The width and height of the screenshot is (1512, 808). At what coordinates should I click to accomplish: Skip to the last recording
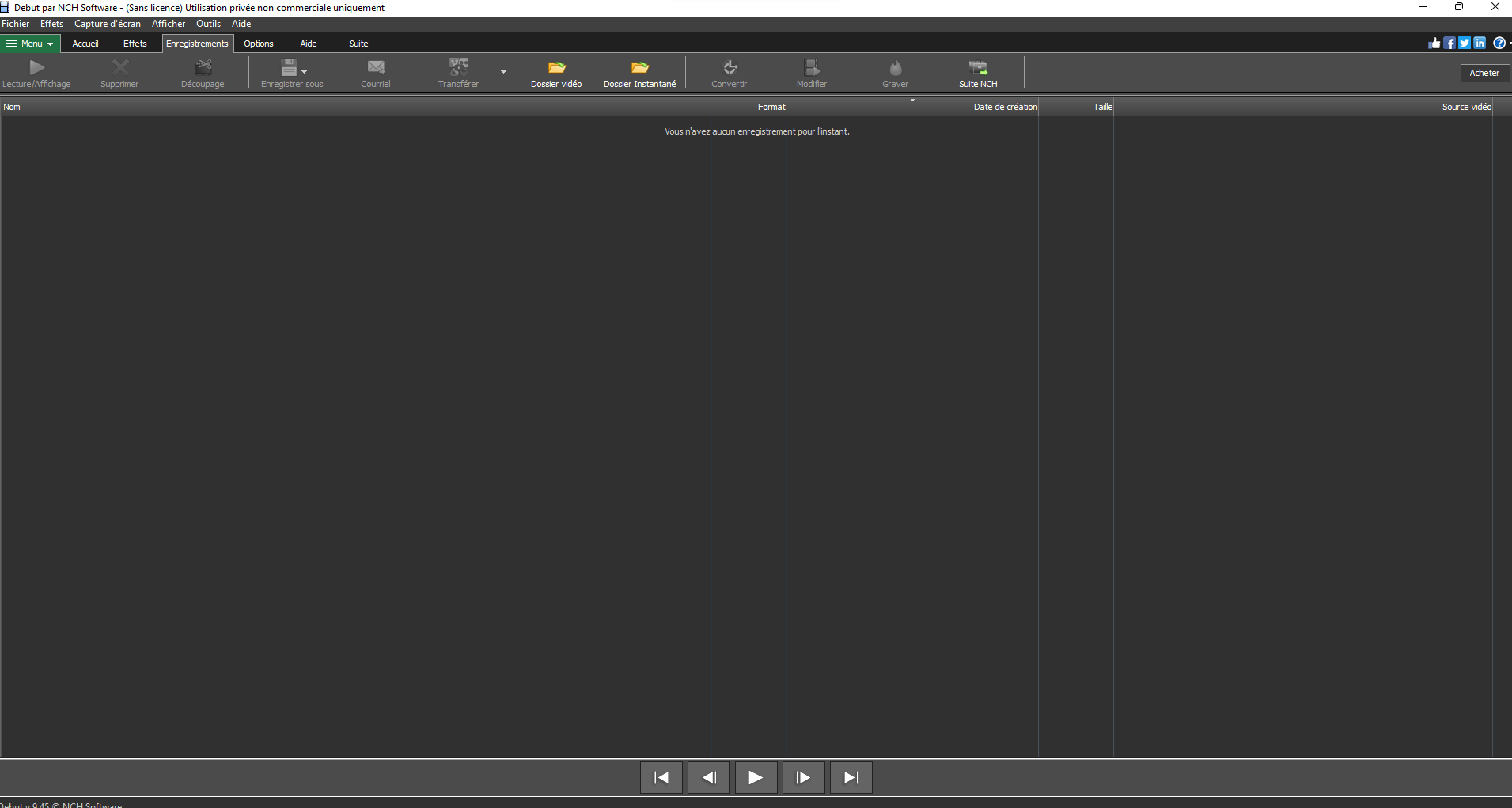[x=851, y=777]
